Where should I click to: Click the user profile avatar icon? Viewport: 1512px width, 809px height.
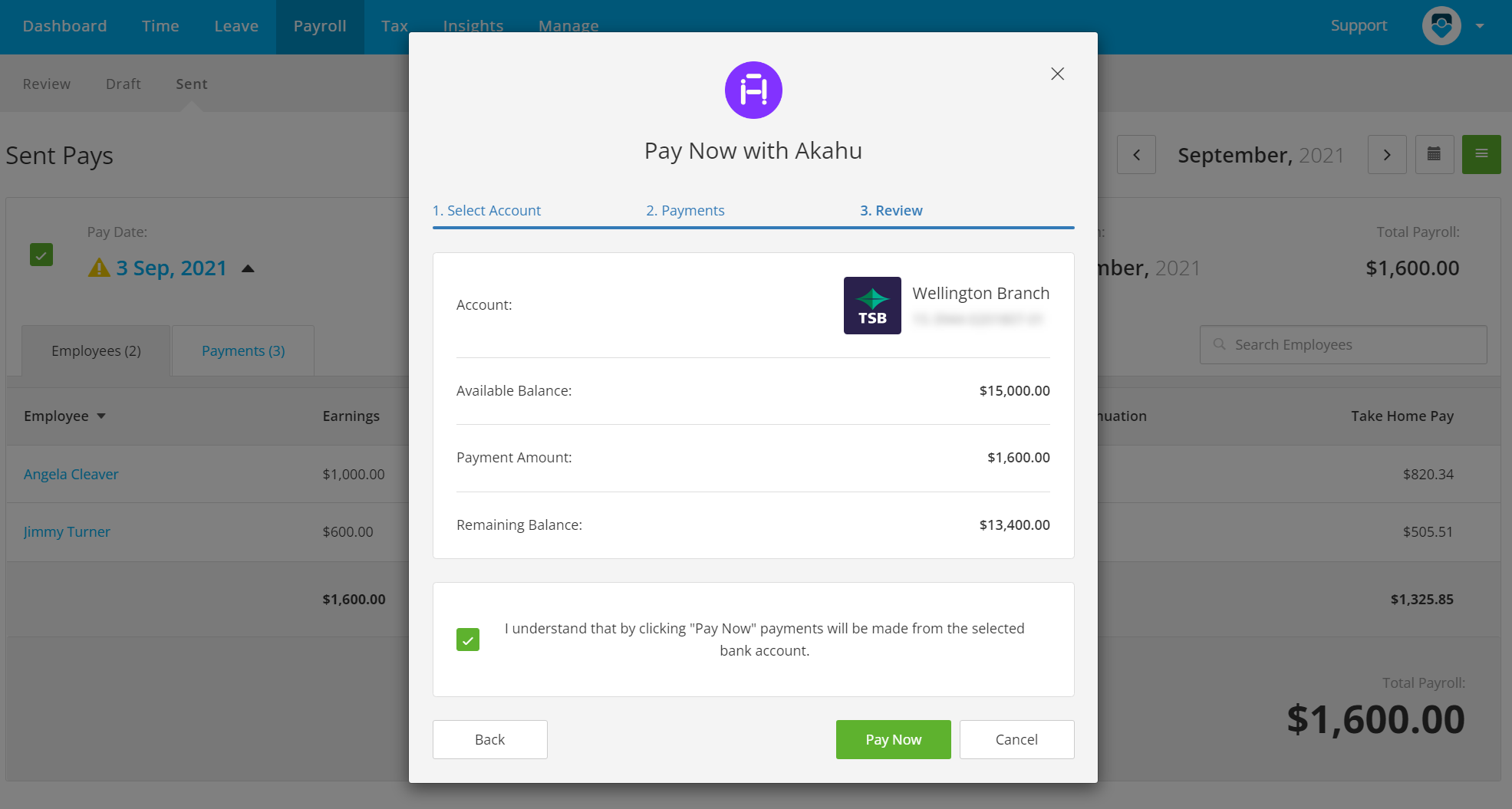[1441, 26]
